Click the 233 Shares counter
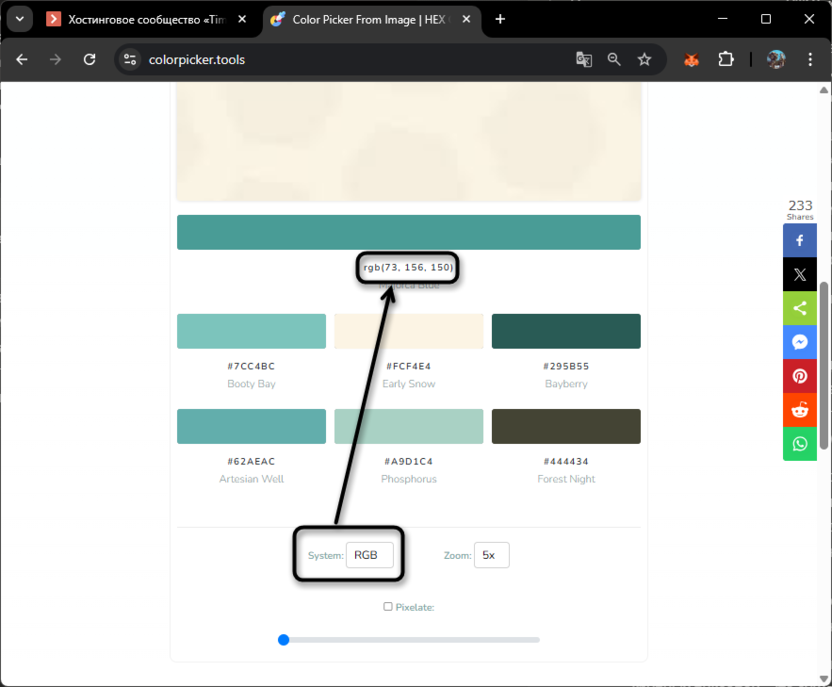The image size is (832, 687). [x=800, y=210]
